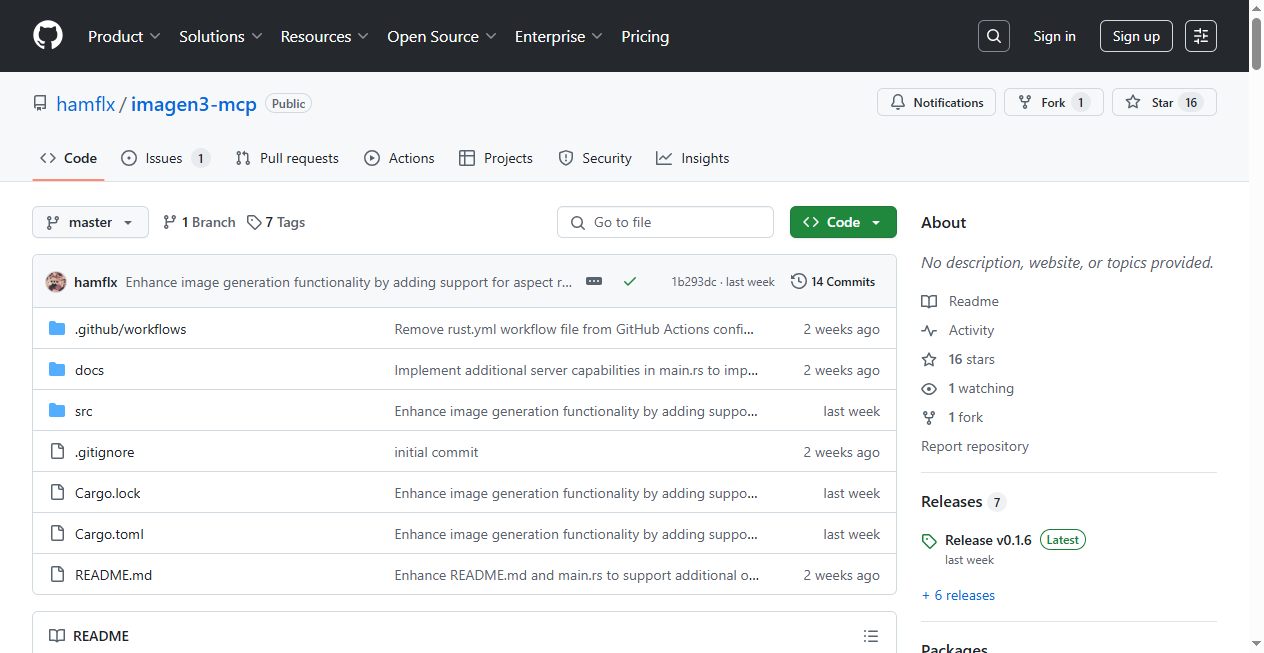View the 7 Tags link
Image resolution: width=1264 pixels, height=653 pixels.
pos(276,222)
